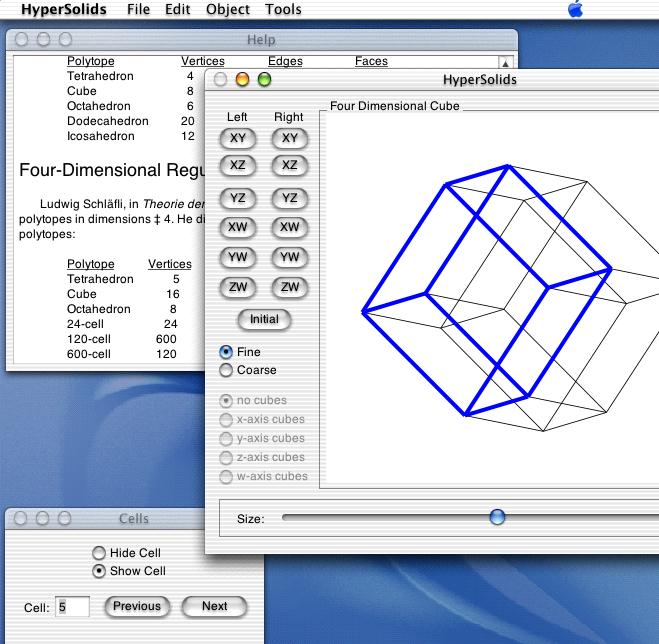
Task: Open the Tools menu
Action: (x=283, y=10)
